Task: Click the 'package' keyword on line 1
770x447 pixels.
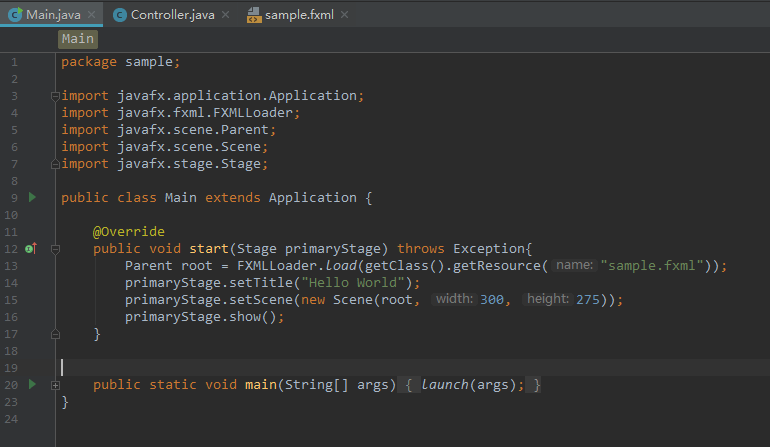Action: (89, 62)
